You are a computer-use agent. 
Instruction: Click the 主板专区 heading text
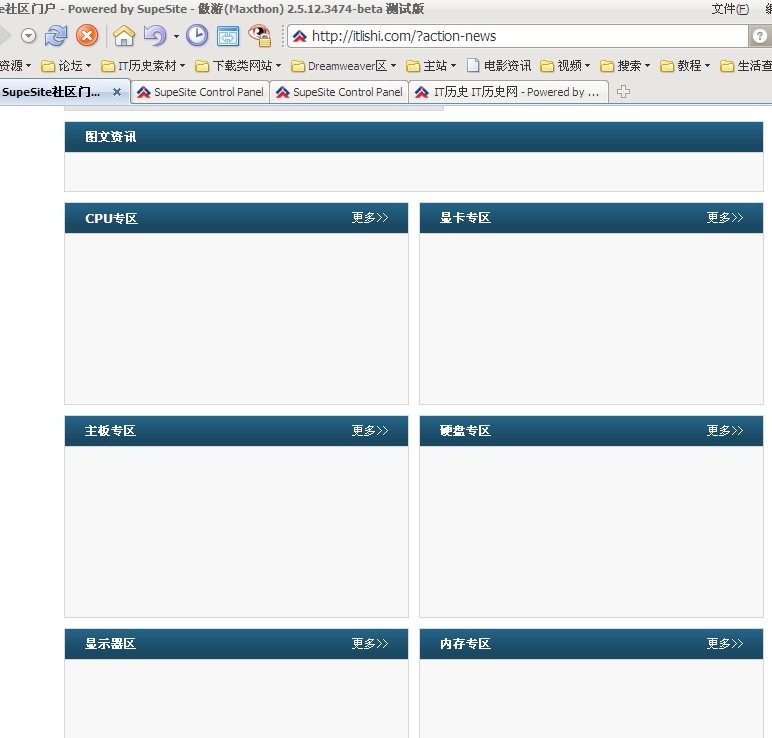pyautogui.click(x=110, y=431)
